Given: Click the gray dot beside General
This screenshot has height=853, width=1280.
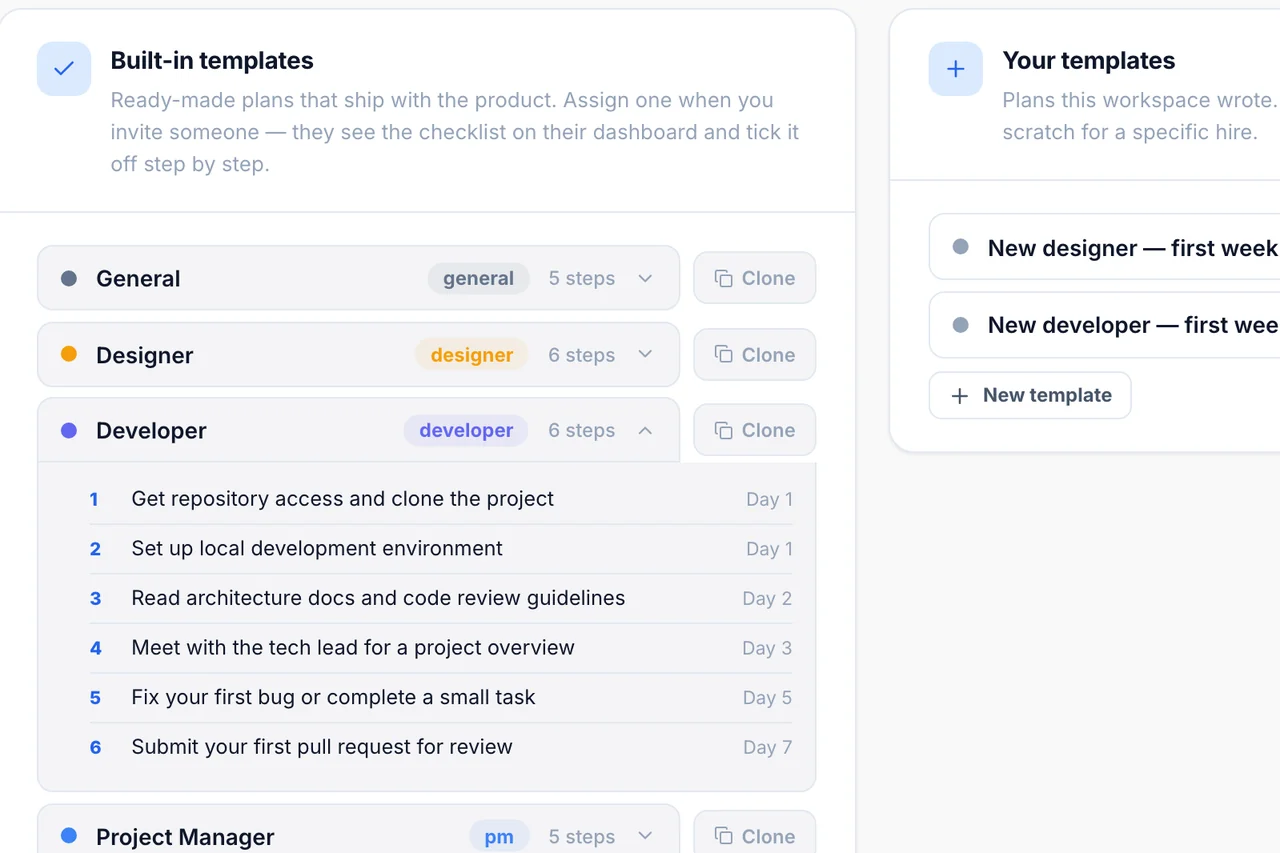Looking at the screenshot, I should point(69,278).
